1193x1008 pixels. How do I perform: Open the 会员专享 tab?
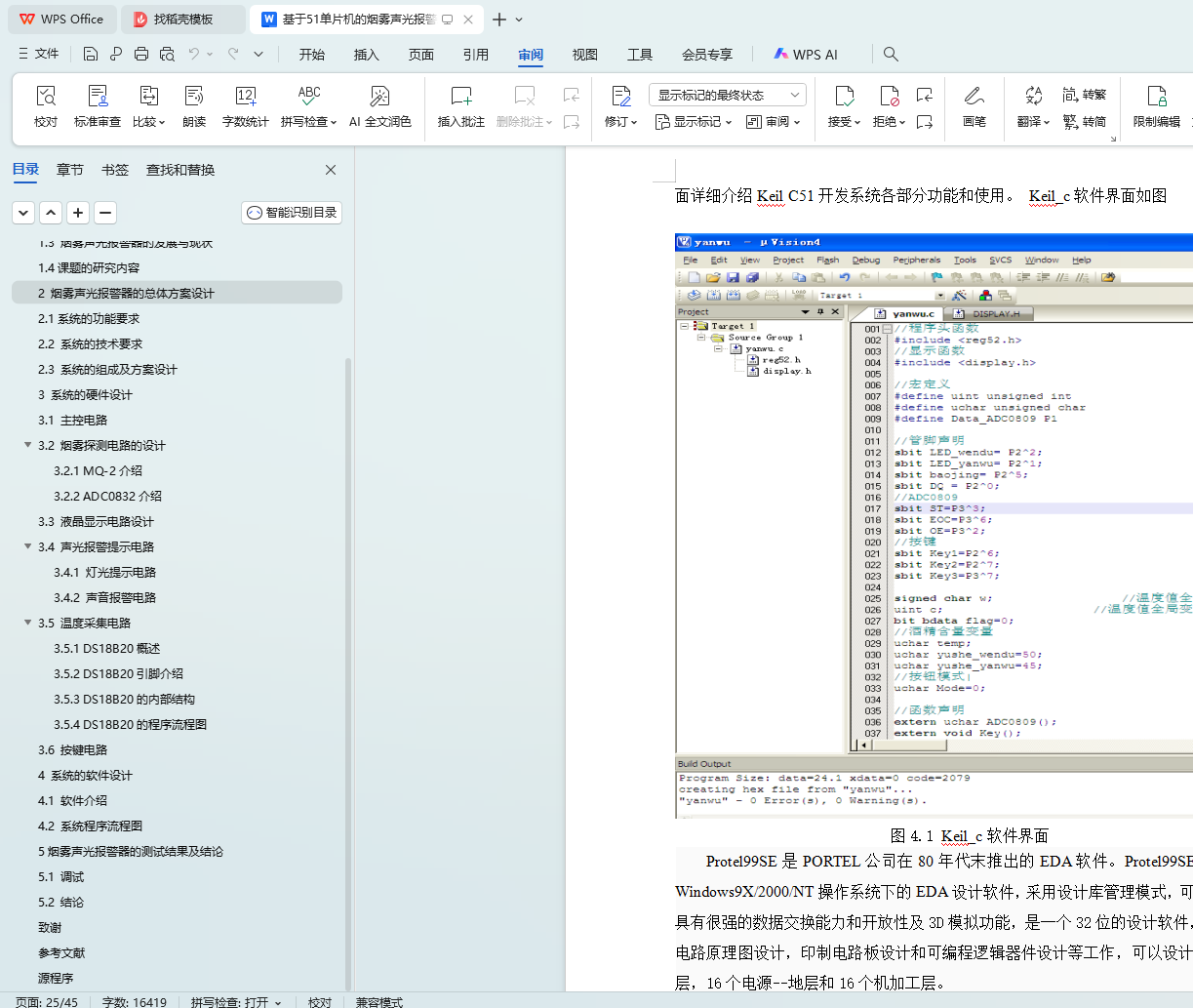click(x=707, y=55)
